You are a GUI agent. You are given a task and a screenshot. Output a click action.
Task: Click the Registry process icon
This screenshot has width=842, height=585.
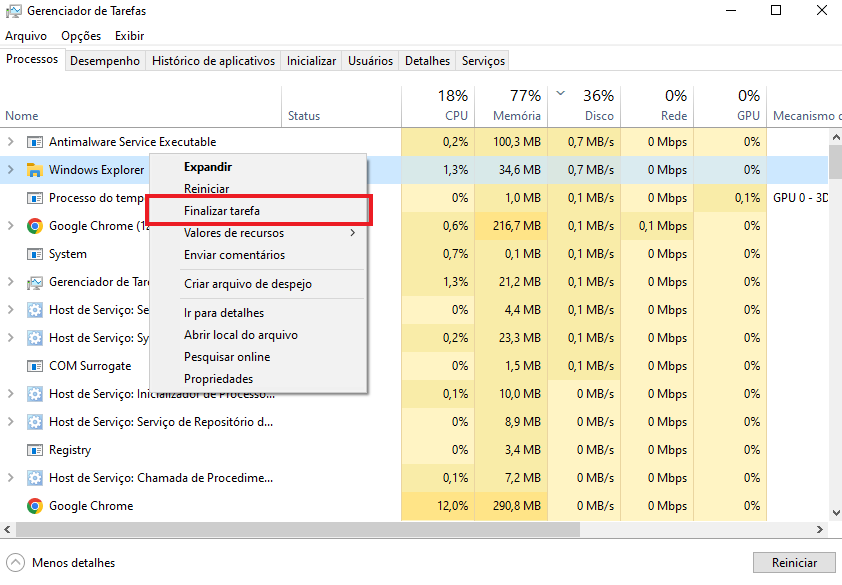(x=35, y=450)
